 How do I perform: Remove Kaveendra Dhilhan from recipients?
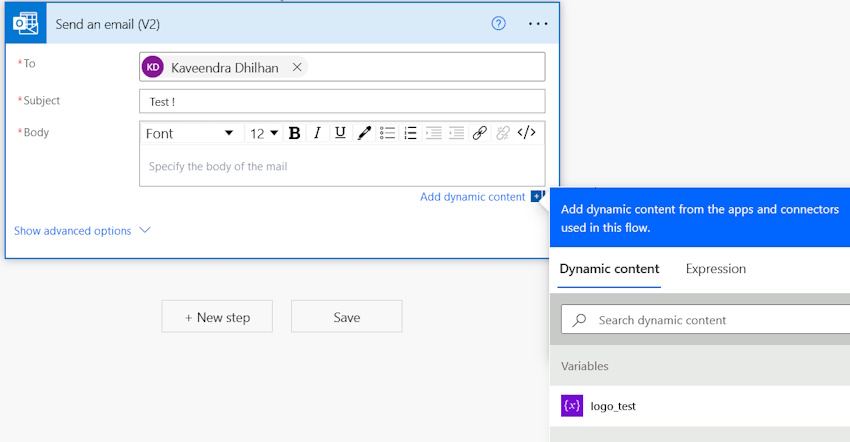point(297,67)
